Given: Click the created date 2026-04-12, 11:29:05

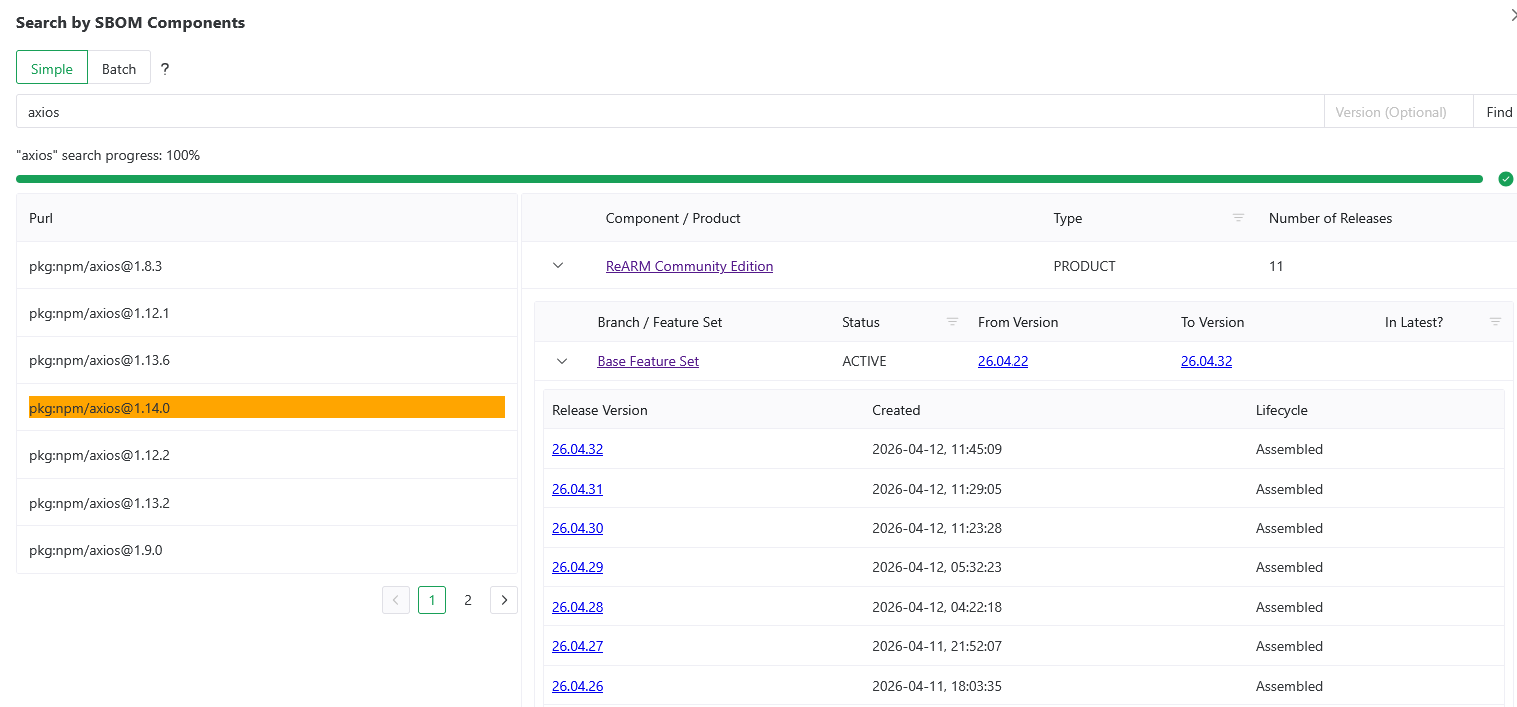Looking at the screenshot, I should click(x=937, y=489).
